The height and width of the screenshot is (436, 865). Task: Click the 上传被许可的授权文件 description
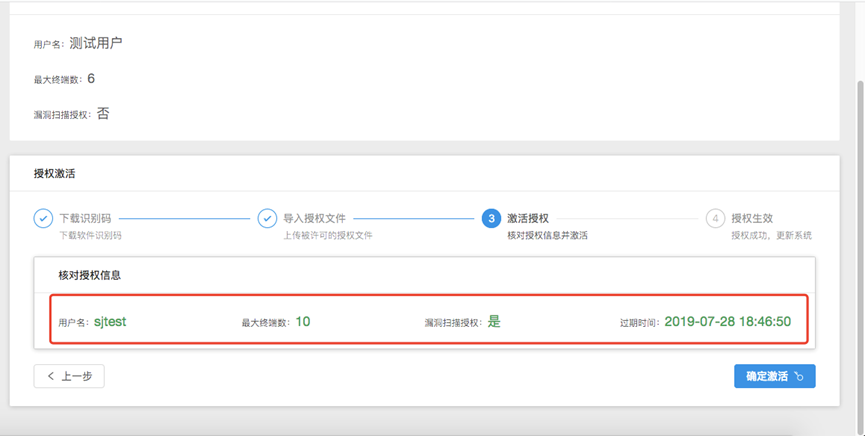click(x=328, y=236)
